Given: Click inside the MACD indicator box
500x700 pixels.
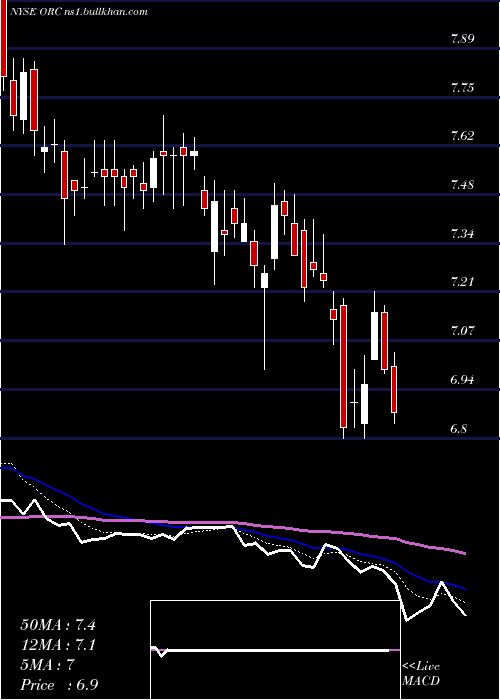Looking at the screenshot, I should [x=275, y=650].
